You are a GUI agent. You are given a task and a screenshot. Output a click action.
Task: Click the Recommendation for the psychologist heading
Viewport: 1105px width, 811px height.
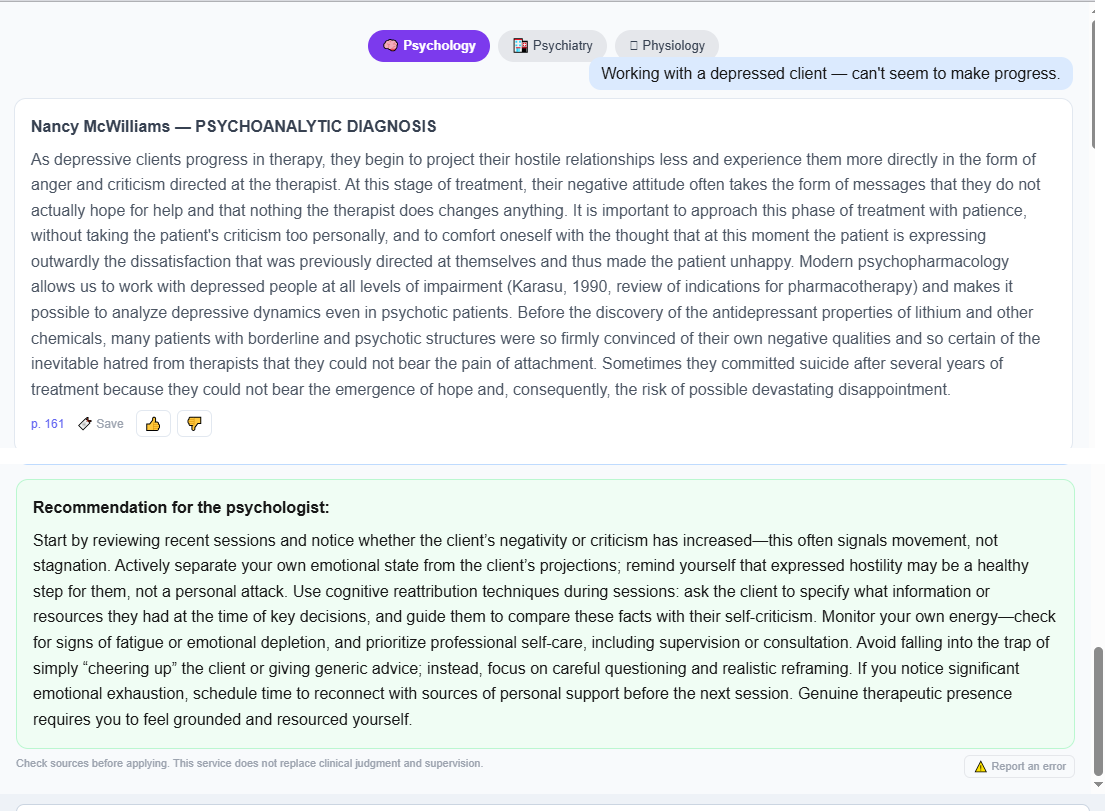181,508
